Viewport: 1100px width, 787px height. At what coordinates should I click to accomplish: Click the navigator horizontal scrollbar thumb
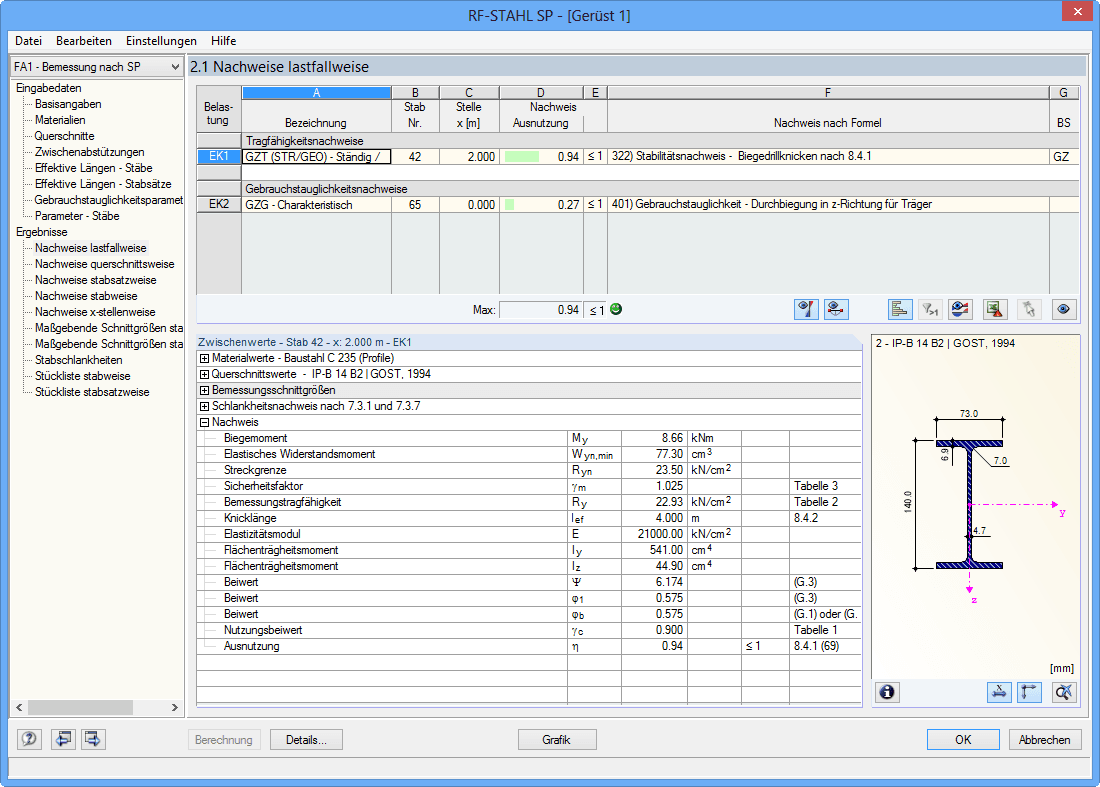pos(81,708)
